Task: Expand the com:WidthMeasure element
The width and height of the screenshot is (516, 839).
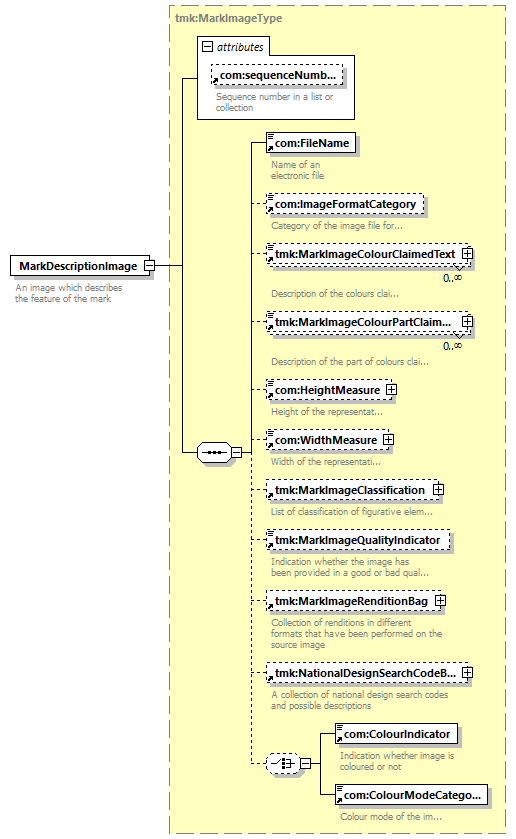Action: [388, 439]
